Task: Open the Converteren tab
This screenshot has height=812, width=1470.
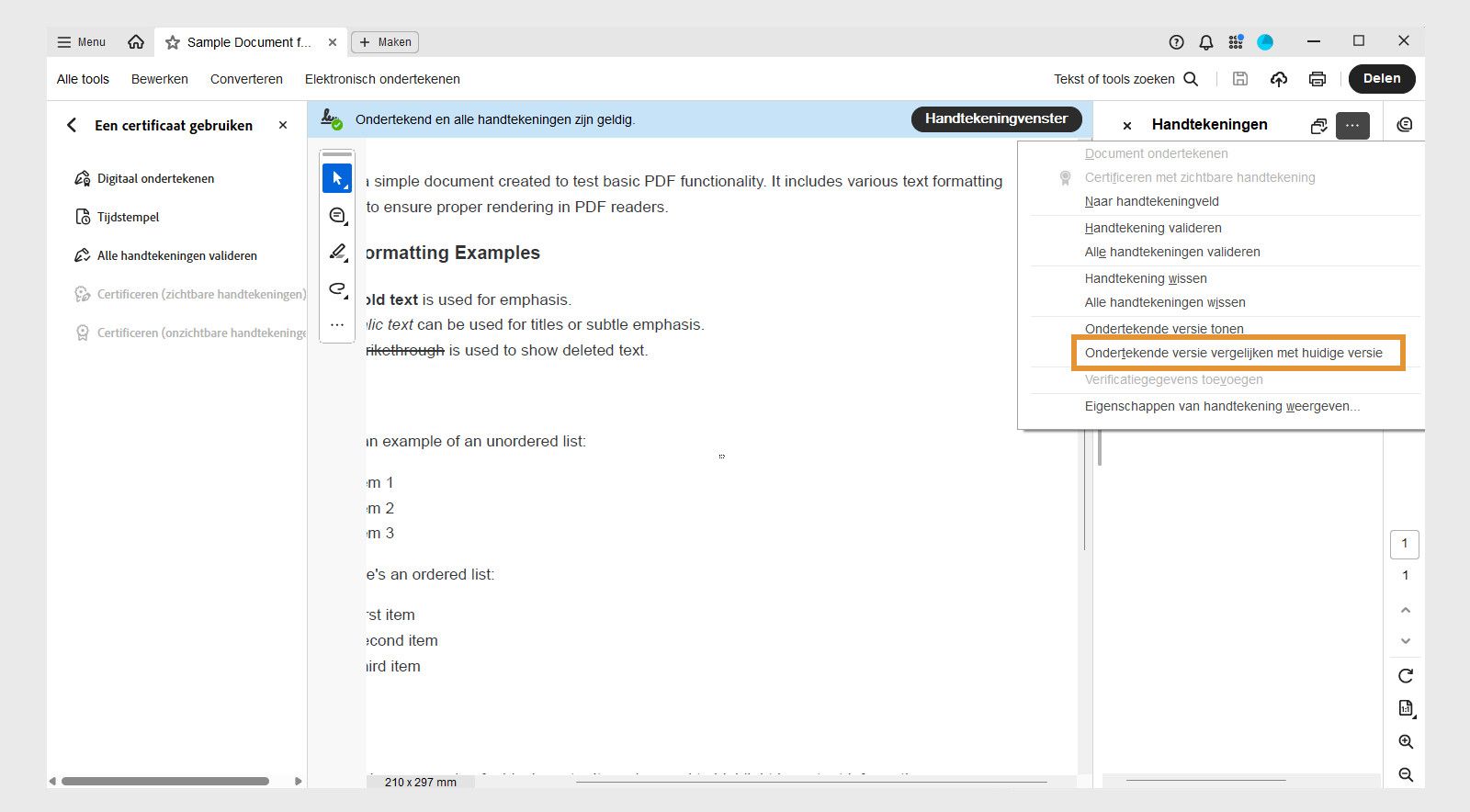Action: click(246, 79)
